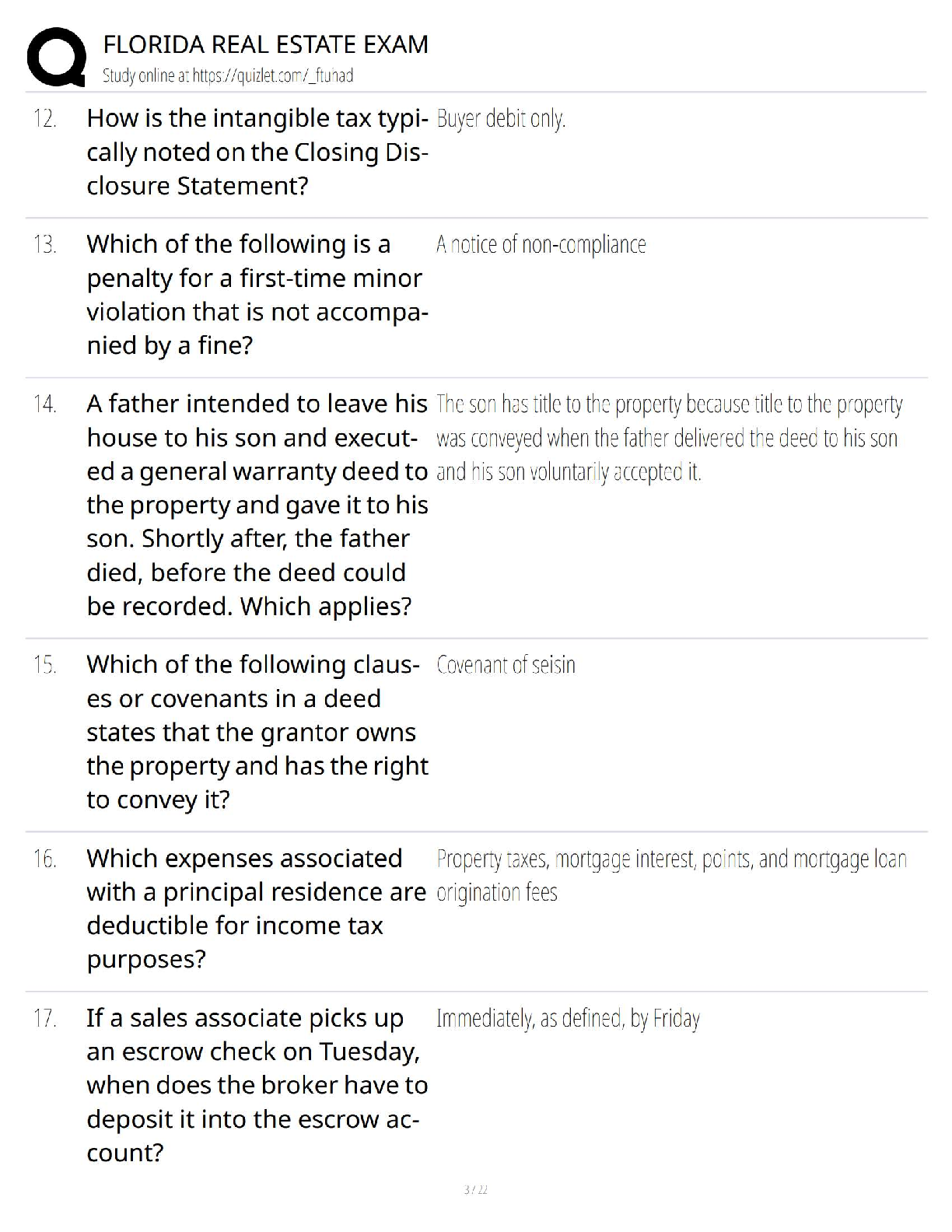This screenshot has width=952, height=1232.
Task: Click the Quizlet Q logo icon
Action: [x=56, y=57]
